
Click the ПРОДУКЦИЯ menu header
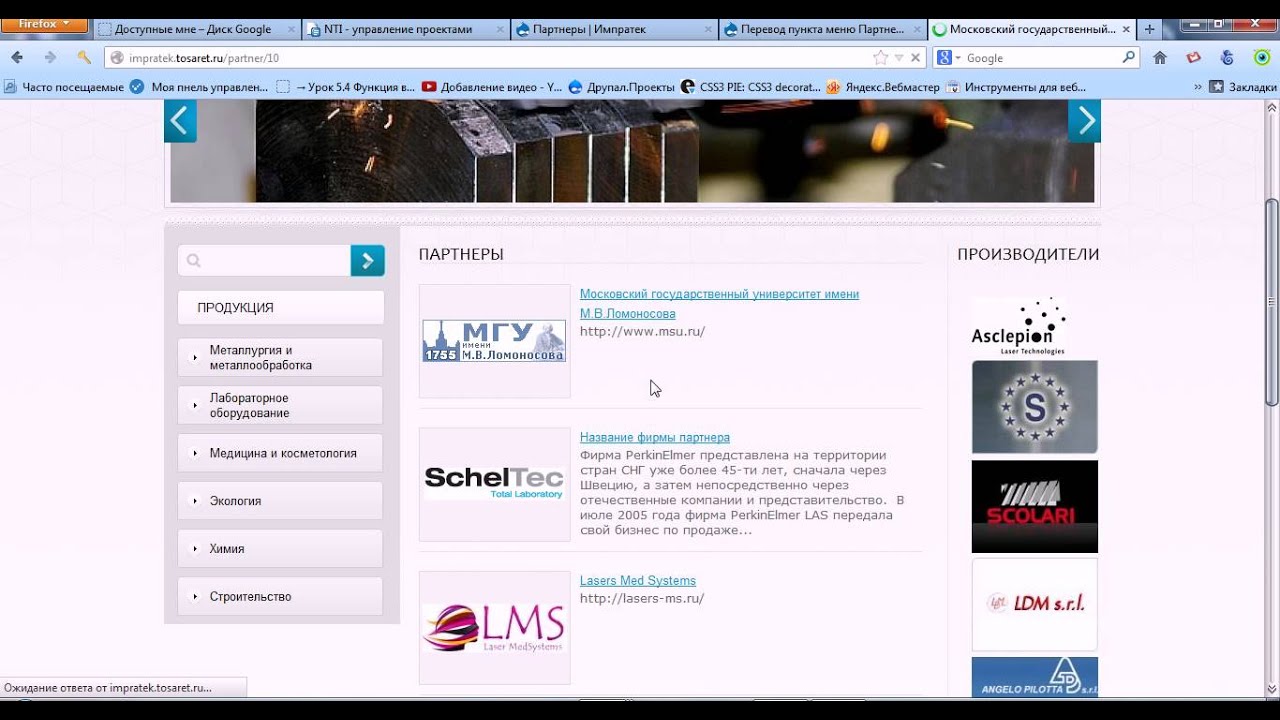[281, 308]
